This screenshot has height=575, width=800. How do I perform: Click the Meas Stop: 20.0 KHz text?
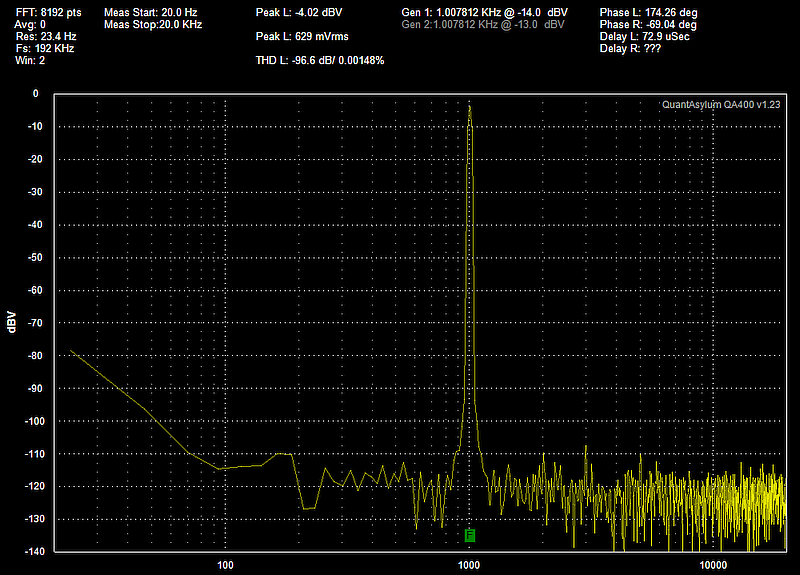click(x=153, y=24)
